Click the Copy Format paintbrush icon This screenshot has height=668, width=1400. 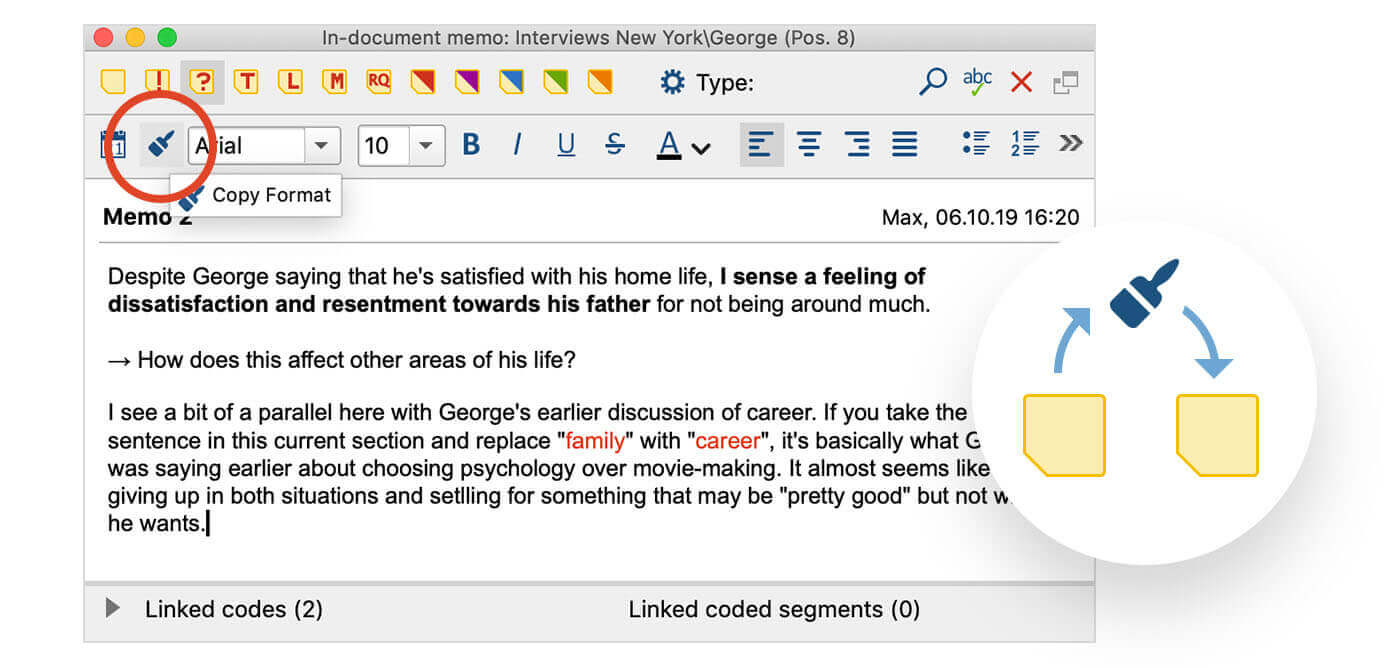(161, 145)
